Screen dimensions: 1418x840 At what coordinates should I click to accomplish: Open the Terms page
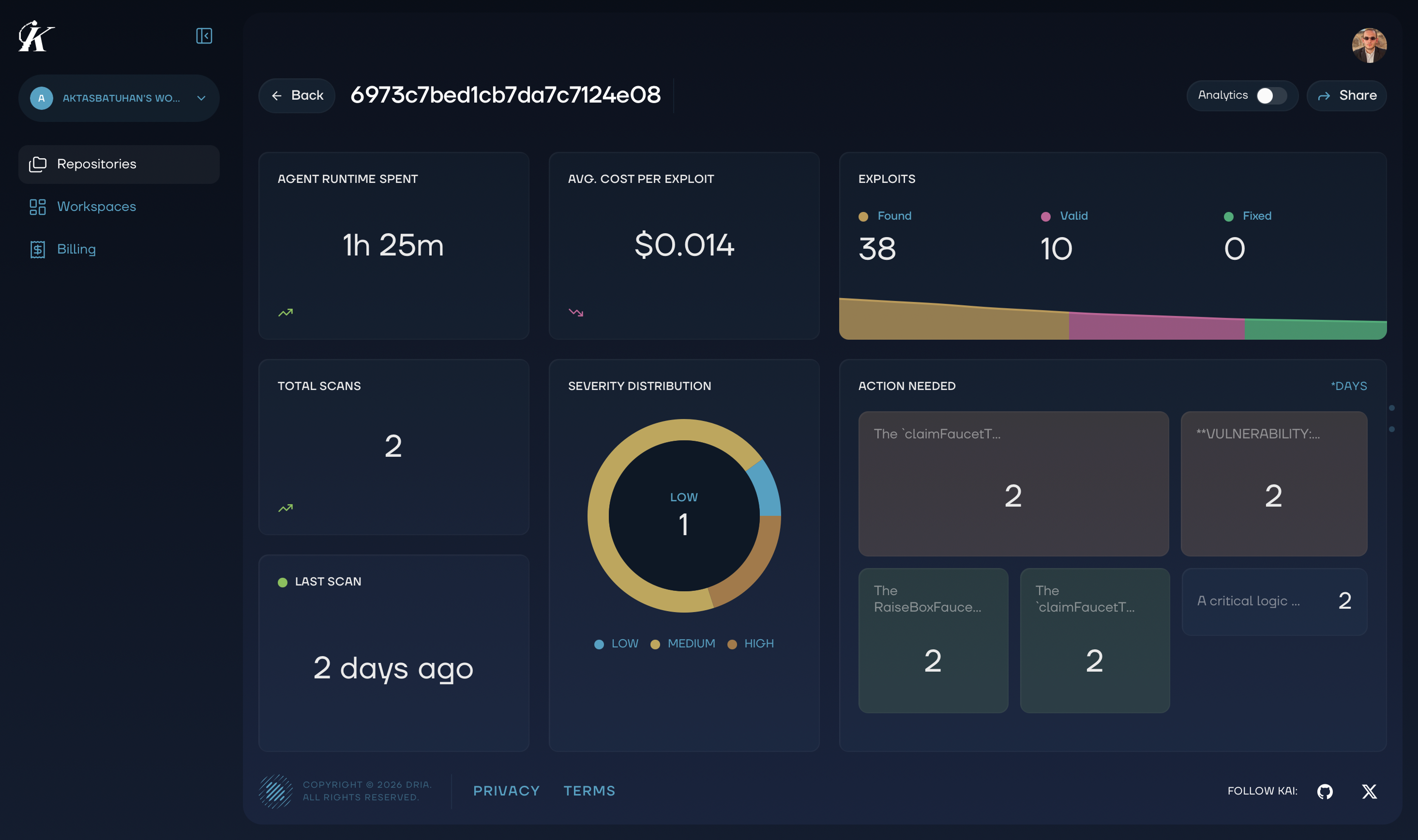pos(589,790)
